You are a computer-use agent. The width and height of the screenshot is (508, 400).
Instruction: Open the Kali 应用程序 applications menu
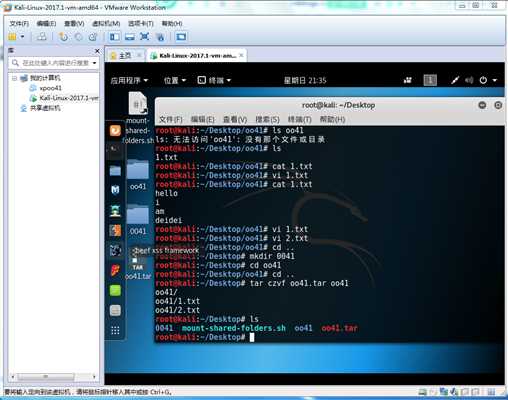129,80
